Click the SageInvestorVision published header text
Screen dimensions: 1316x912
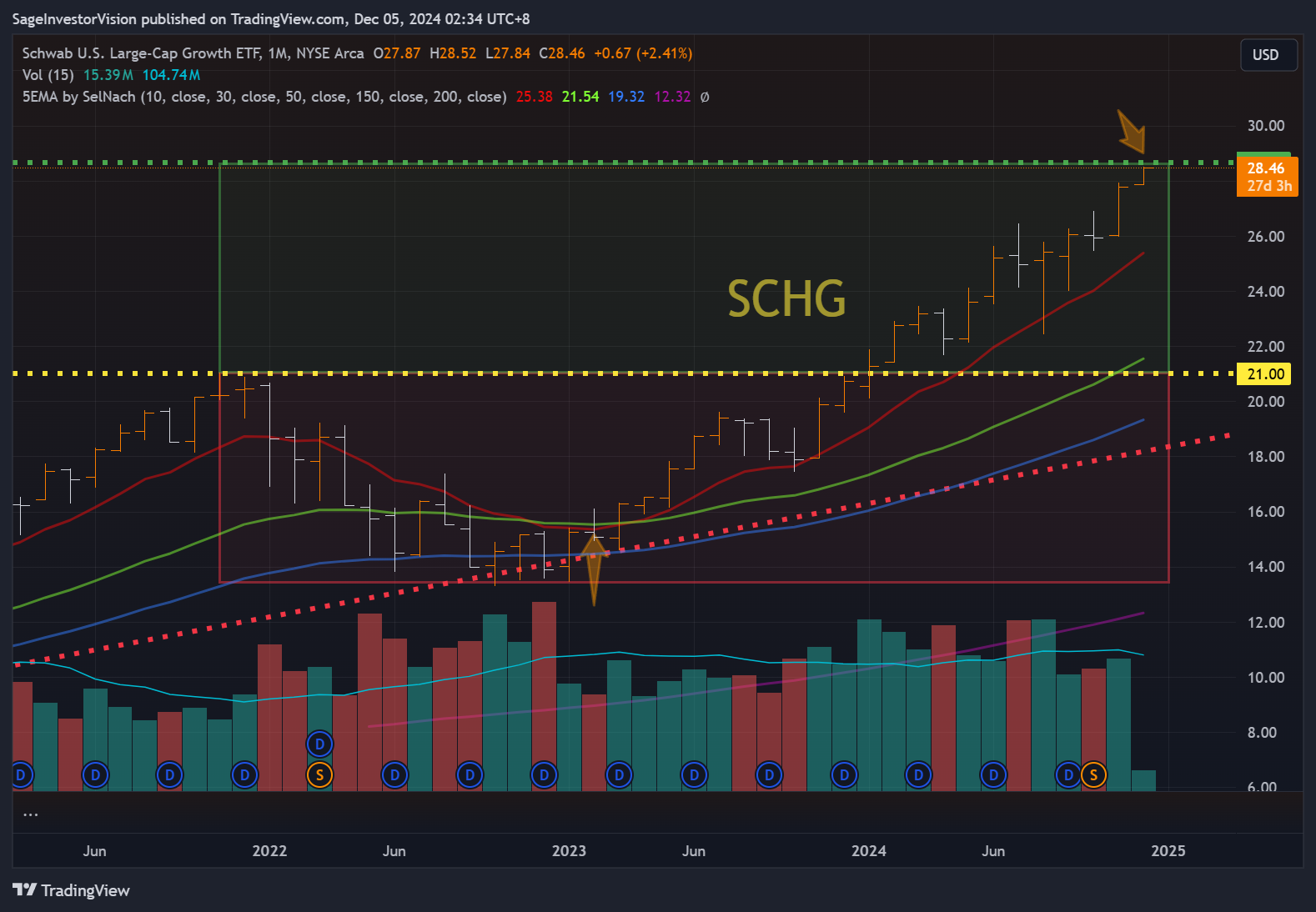click(x=271, y=18)
